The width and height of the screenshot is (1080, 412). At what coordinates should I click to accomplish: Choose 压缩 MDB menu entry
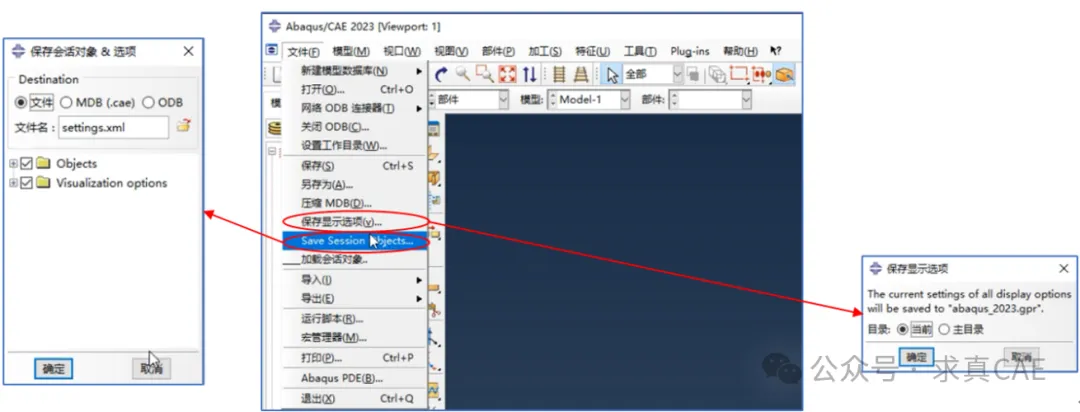[x=355, y=203]
